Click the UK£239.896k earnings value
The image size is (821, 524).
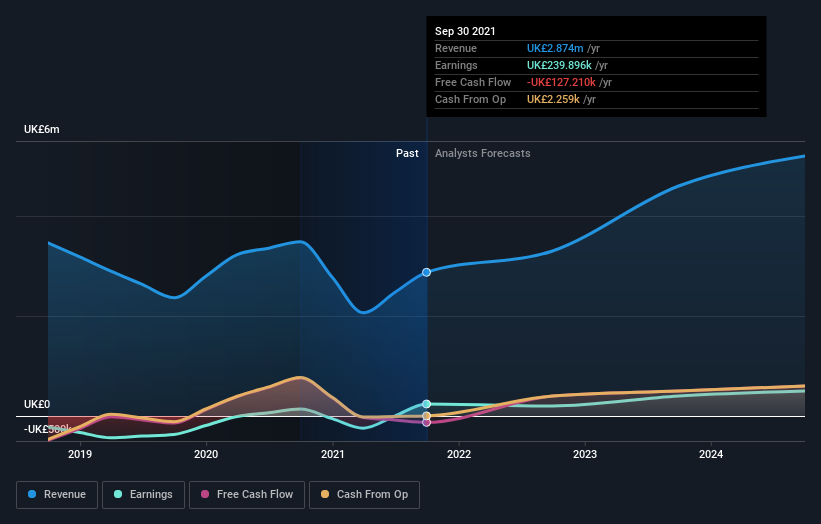pyautogui.click(x=559, y=65)
